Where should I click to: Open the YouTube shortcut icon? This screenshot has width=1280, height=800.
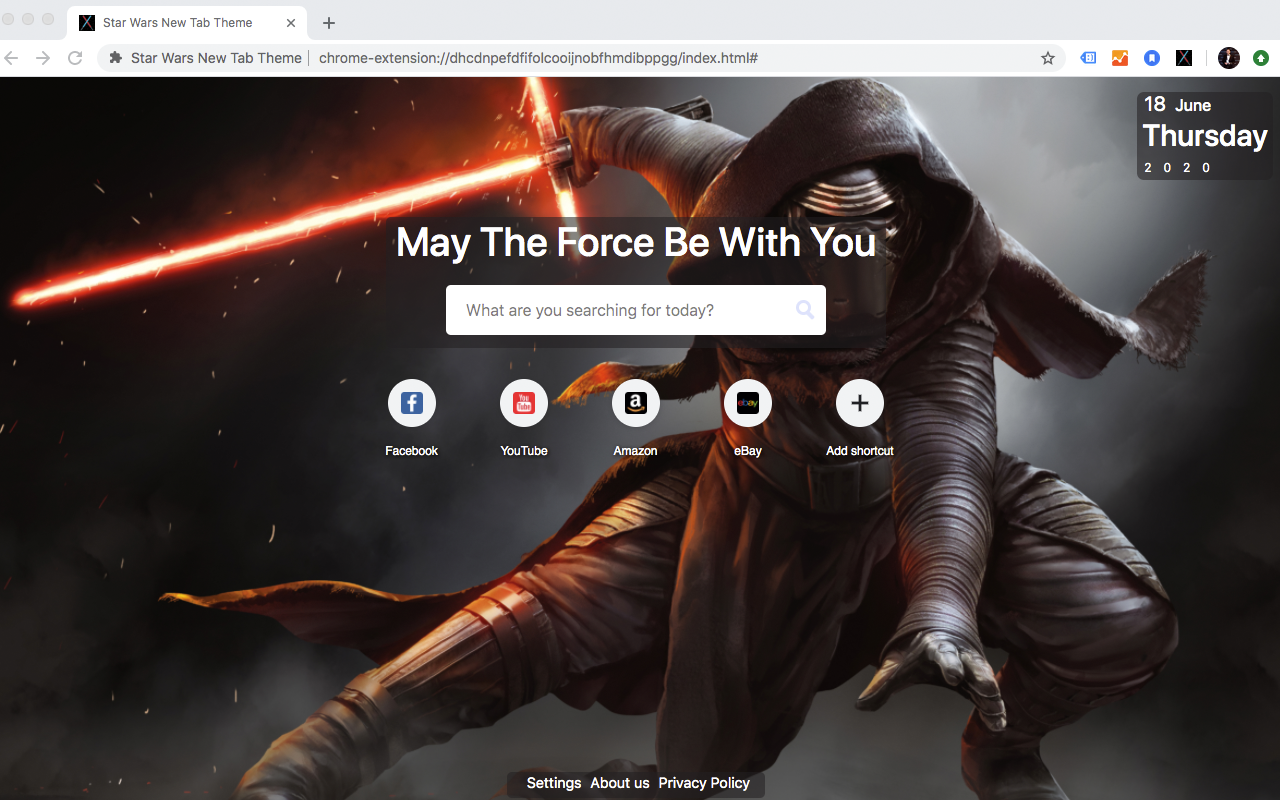[x=524, y=403]
